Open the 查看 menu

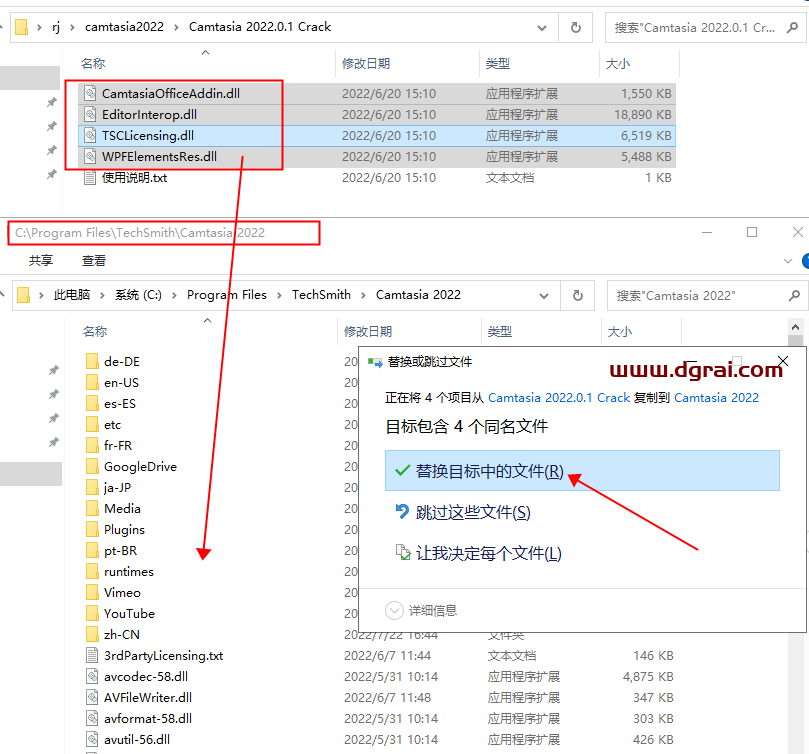point(94,260)
